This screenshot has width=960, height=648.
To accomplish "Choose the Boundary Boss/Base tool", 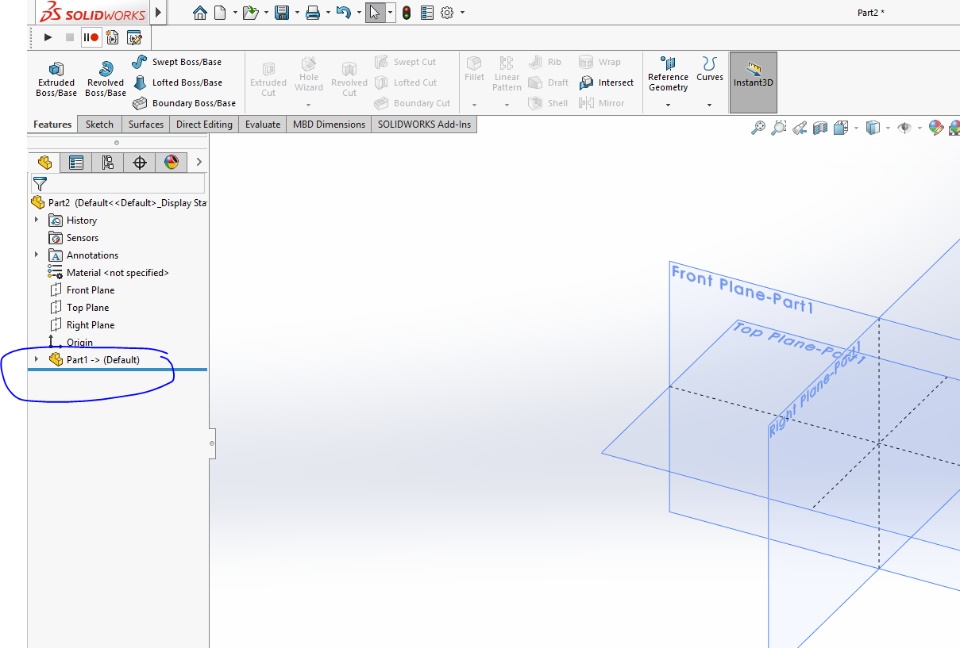I will coord(184,103).
